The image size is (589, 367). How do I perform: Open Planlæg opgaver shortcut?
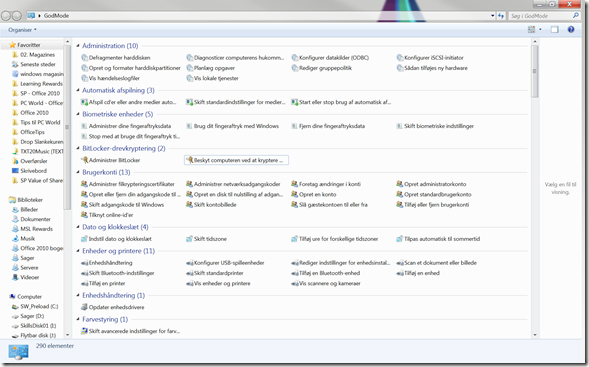[x=211, y=68]
